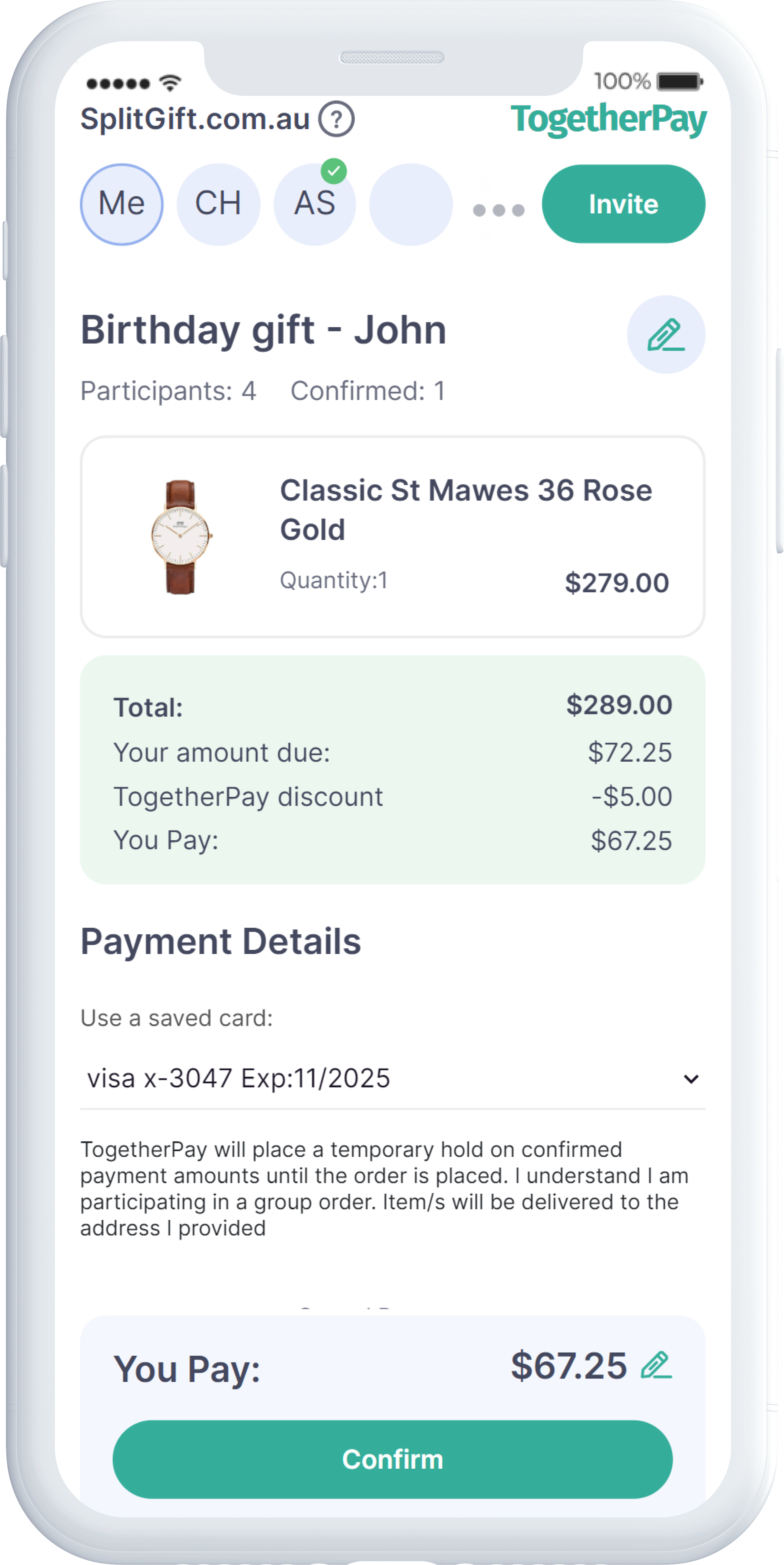The height and width of the screenshot is (1565, 784).
Task: Select the empty participant avatar circle
Action: click(x=411, y=204)
